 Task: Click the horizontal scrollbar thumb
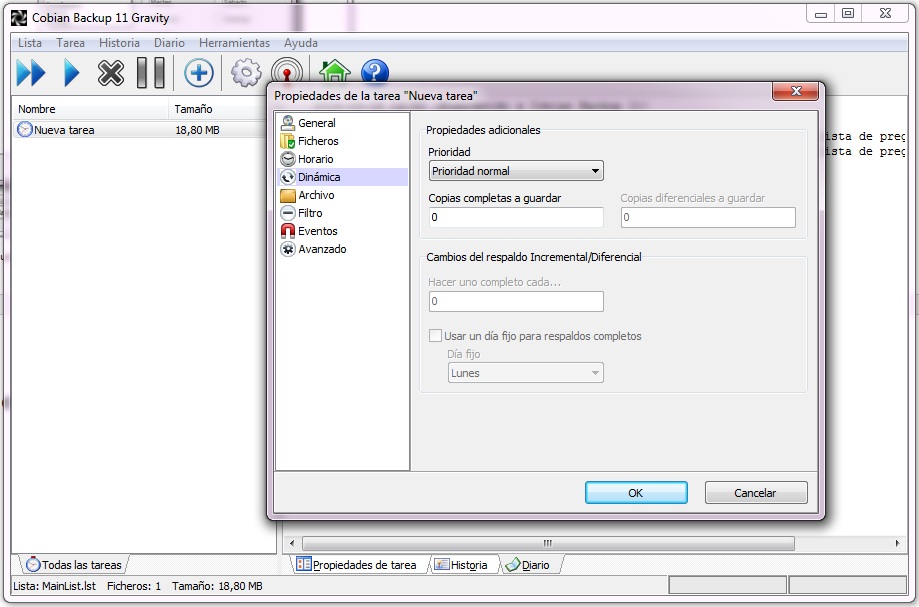(x=548, y=543)
